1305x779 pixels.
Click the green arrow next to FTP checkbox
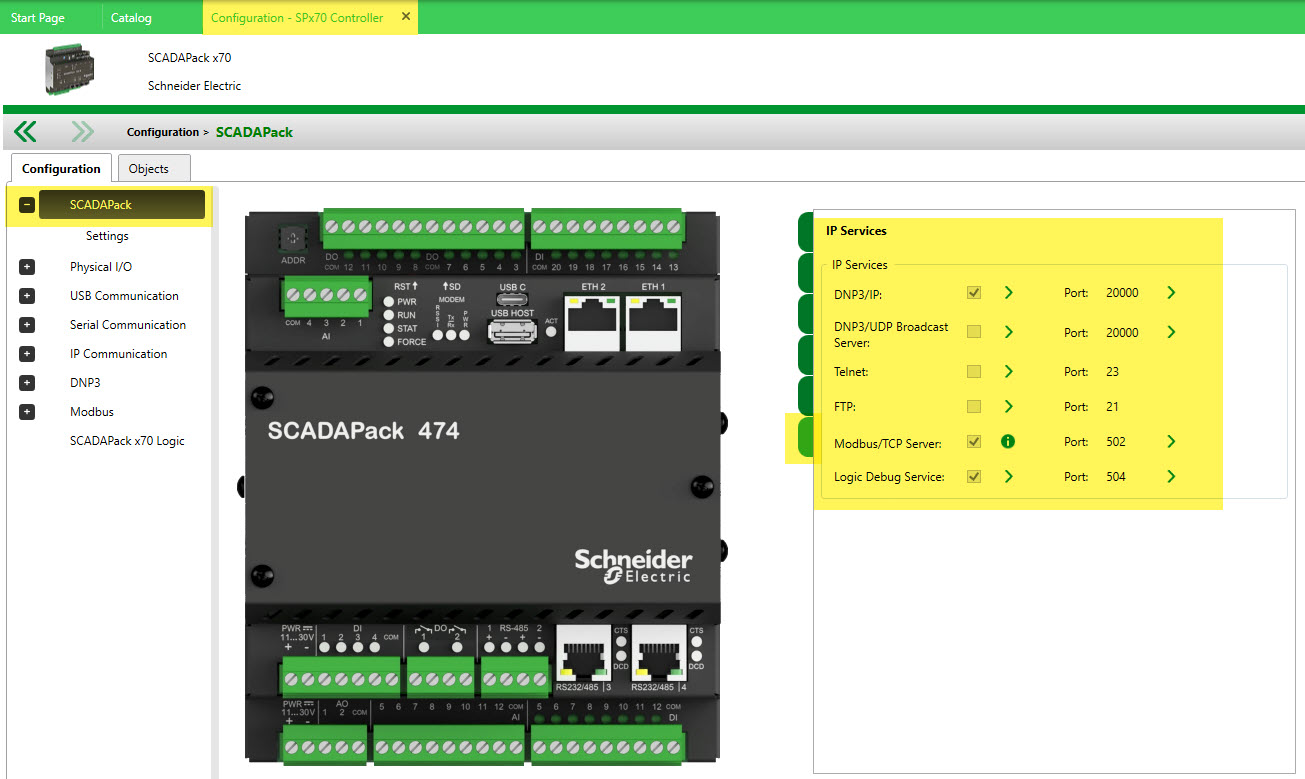pos(1008,407)
